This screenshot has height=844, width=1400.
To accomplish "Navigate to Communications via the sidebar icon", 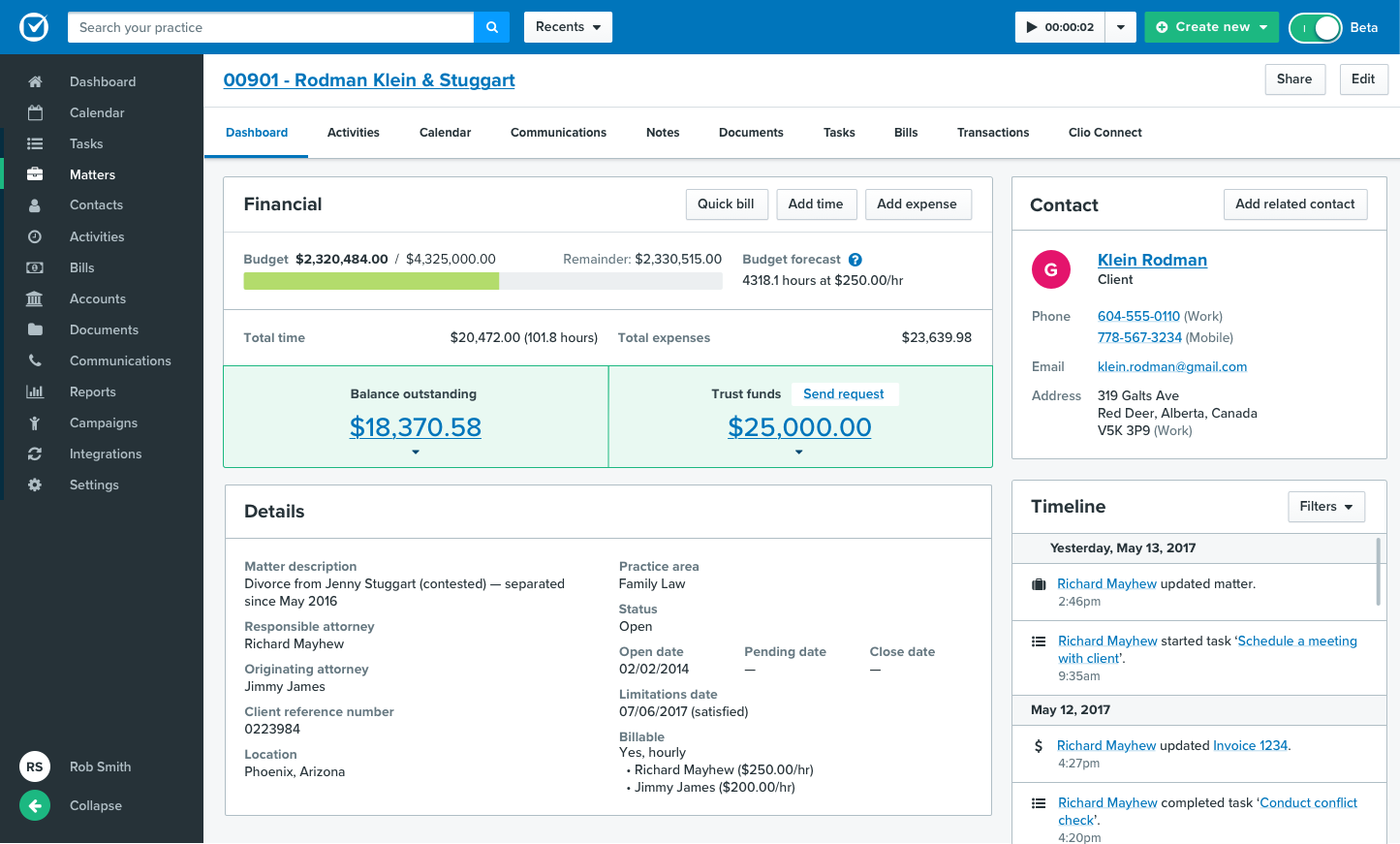I will [x=34, y=360].
